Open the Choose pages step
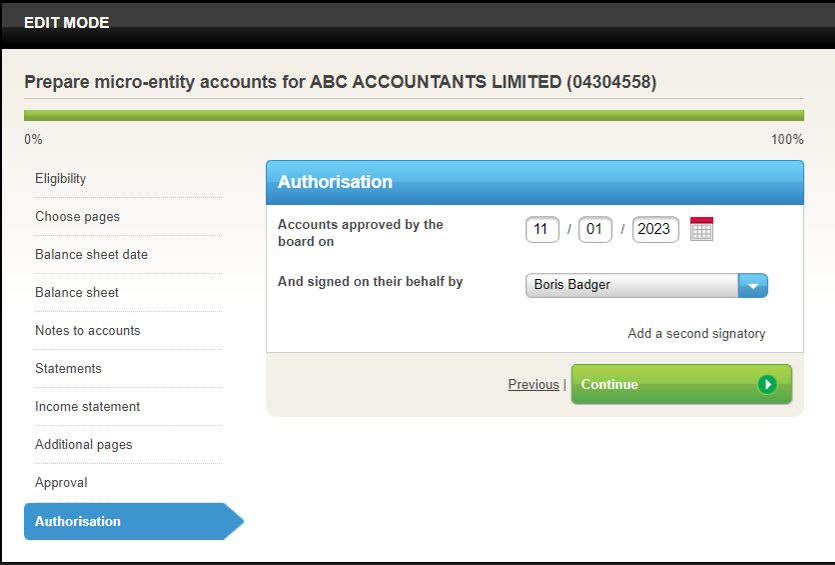The height and width of the screenshot is (565, 835). click(x=77, y=217)
